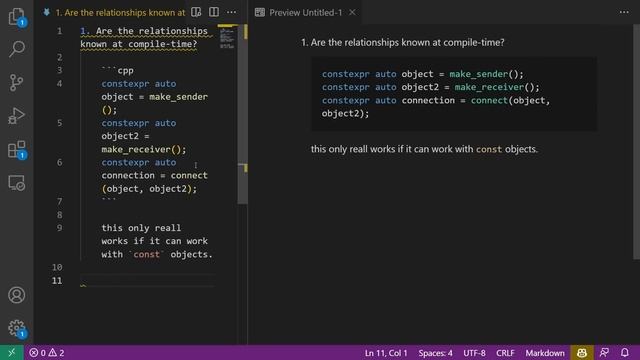Open the Manage settings gear

coord(17,328)
